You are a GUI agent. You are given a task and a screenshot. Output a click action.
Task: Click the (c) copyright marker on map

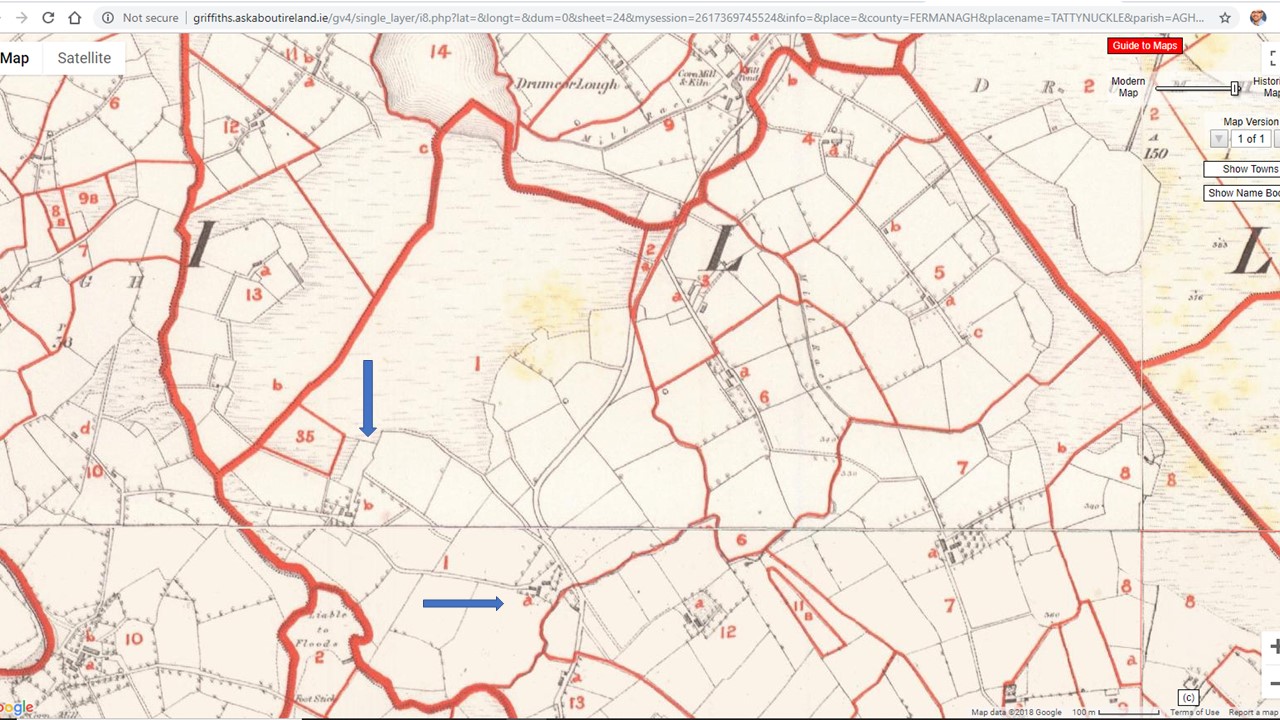click(x=1189, y=697)
